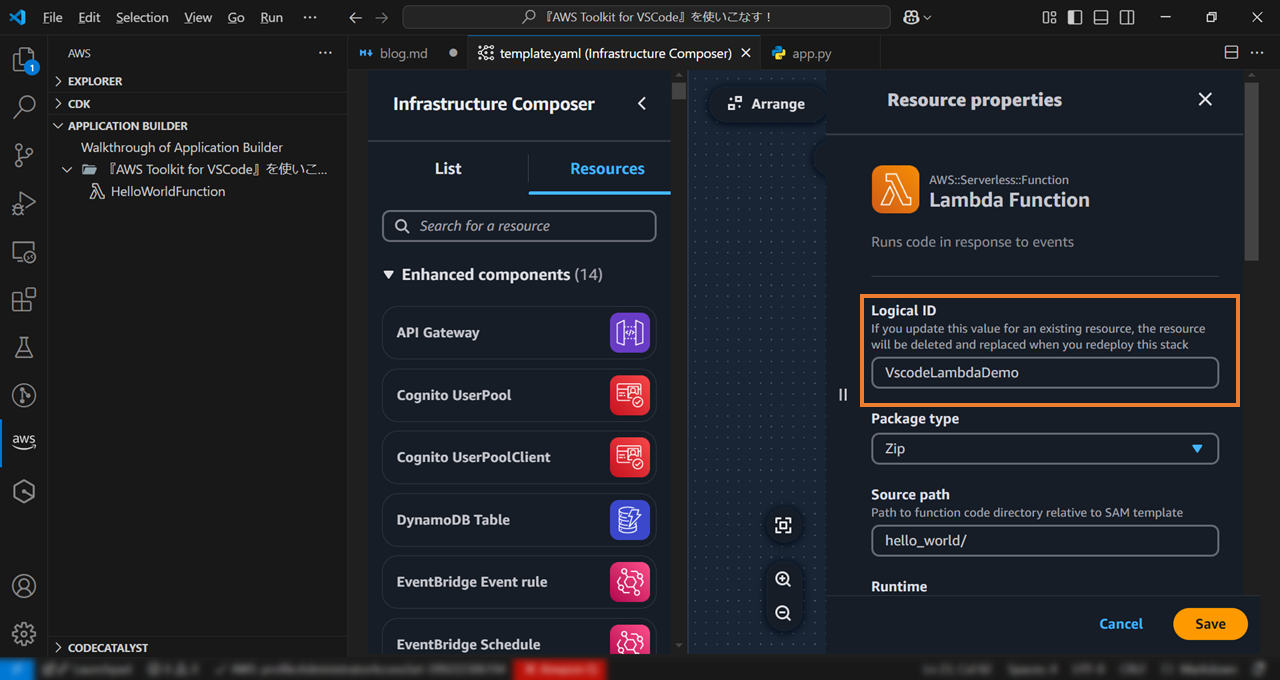Screen dimensions: 1280x680
Task: Click the fit-to-view icon on the canvas
Action: pos(783,525)
